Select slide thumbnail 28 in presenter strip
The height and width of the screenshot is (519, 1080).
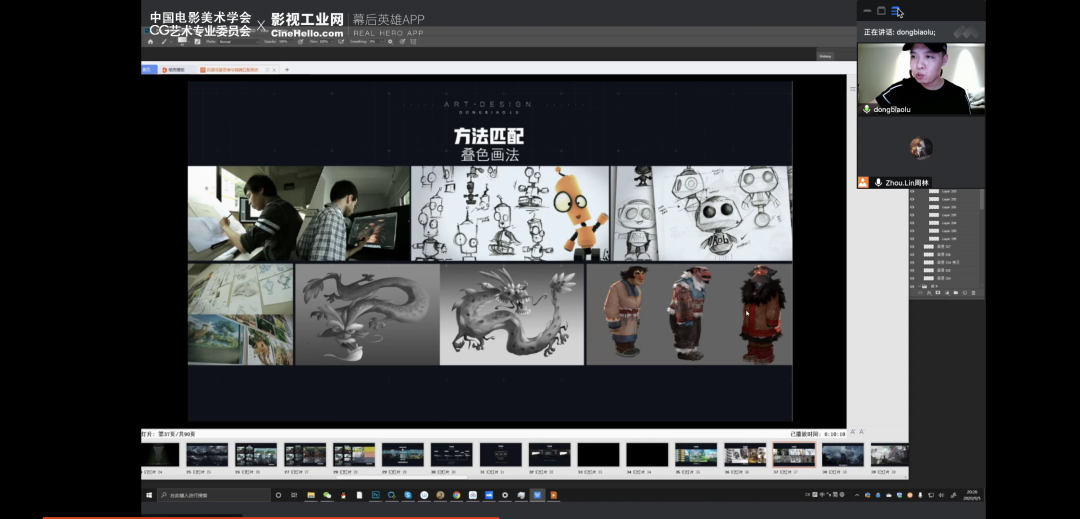tap(354, 456)
